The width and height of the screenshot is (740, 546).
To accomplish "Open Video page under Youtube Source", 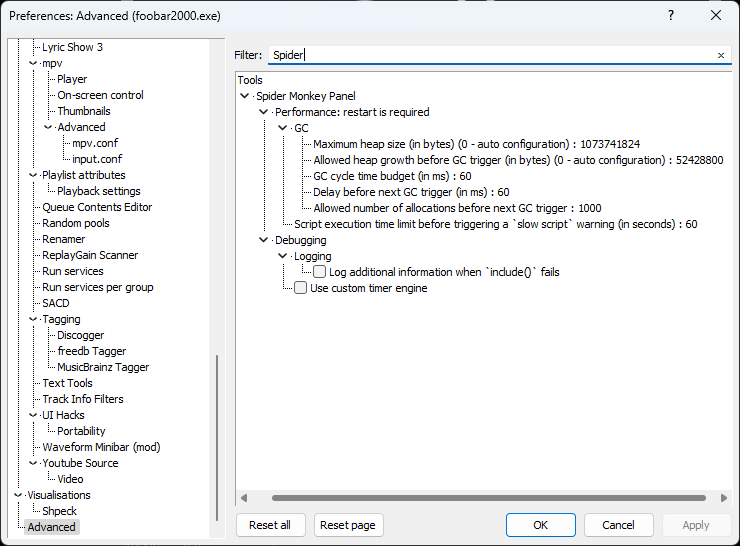I will tap(70, 479).
